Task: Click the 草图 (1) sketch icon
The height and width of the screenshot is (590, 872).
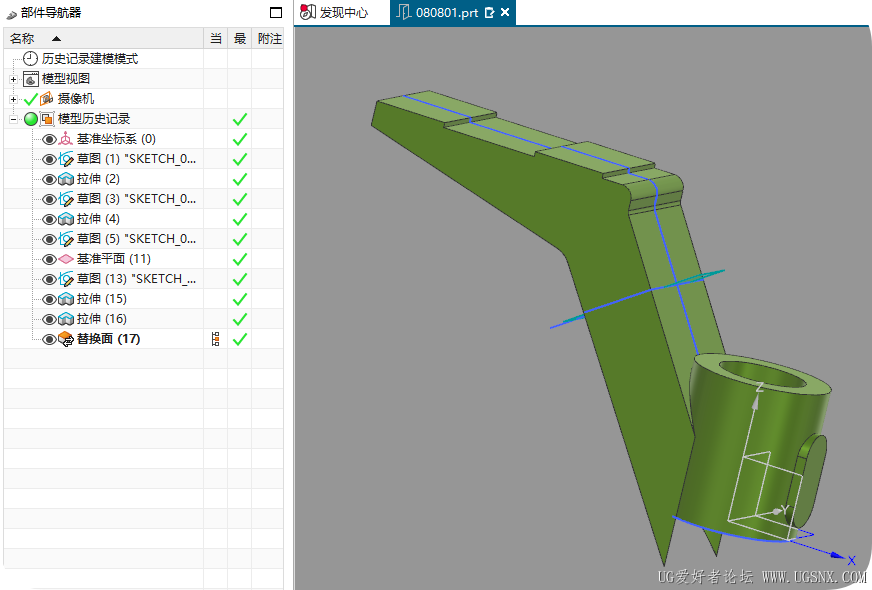Action: (x=66, y=159)
